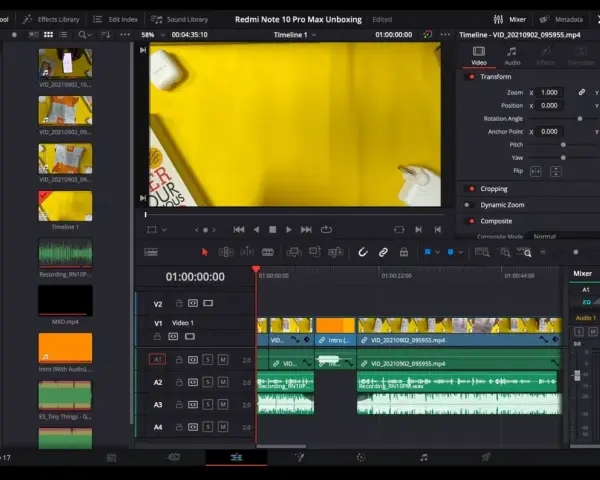
Task: Click the Zoom link chain icon
Action: pos(582,92)
